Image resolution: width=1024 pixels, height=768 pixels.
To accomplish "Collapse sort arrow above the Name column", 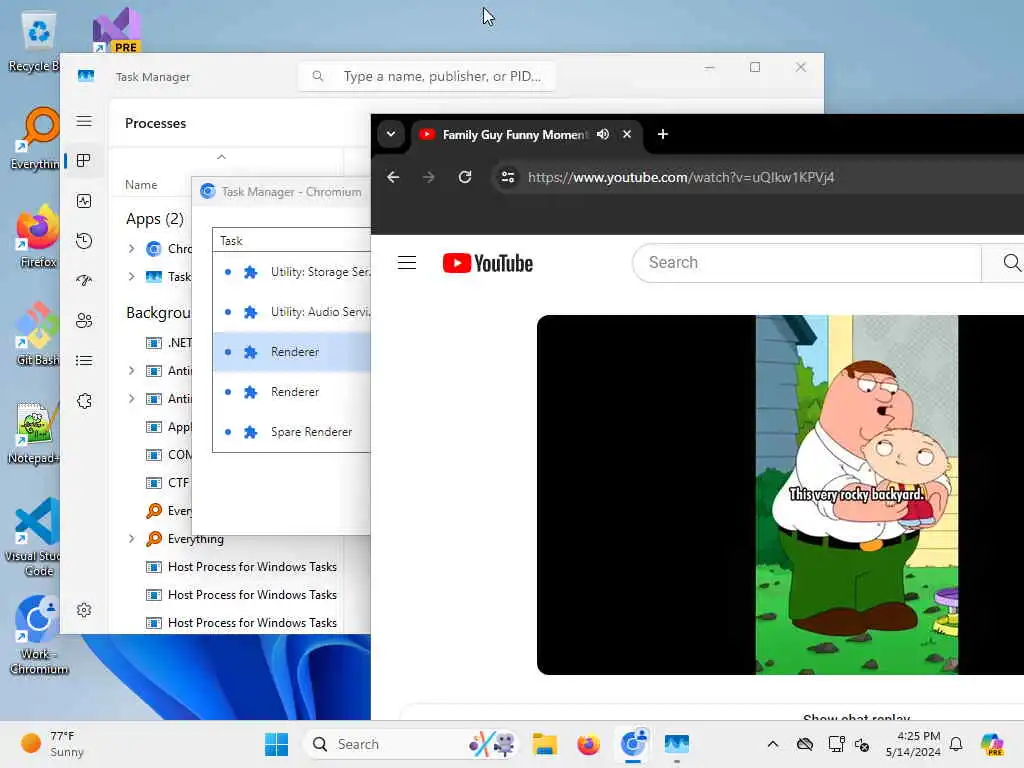I will [221, 157].
